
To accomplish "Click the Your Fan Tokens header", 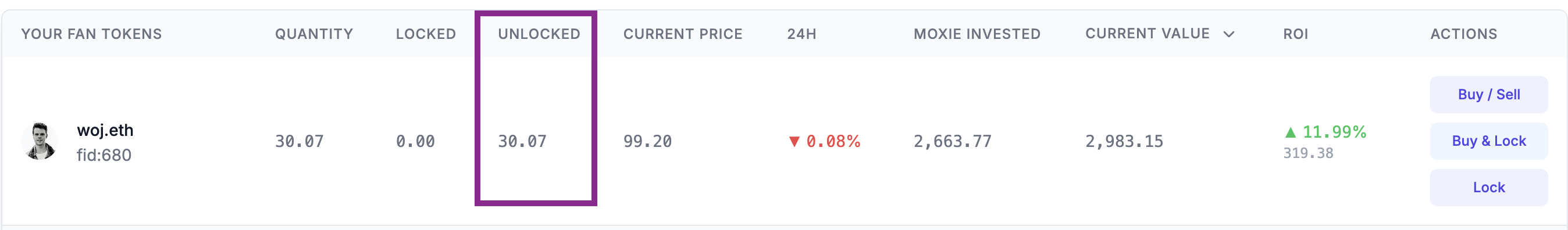I will [91, 34].
